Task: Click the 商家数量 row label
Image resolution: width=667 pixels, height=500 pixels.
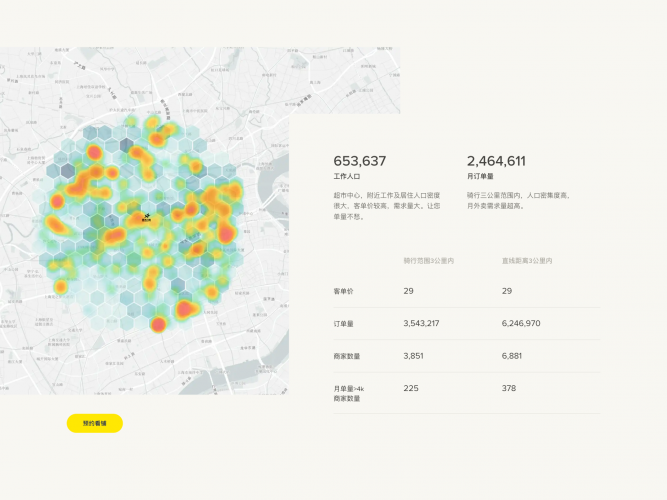Action: click(x=346, y=356)
